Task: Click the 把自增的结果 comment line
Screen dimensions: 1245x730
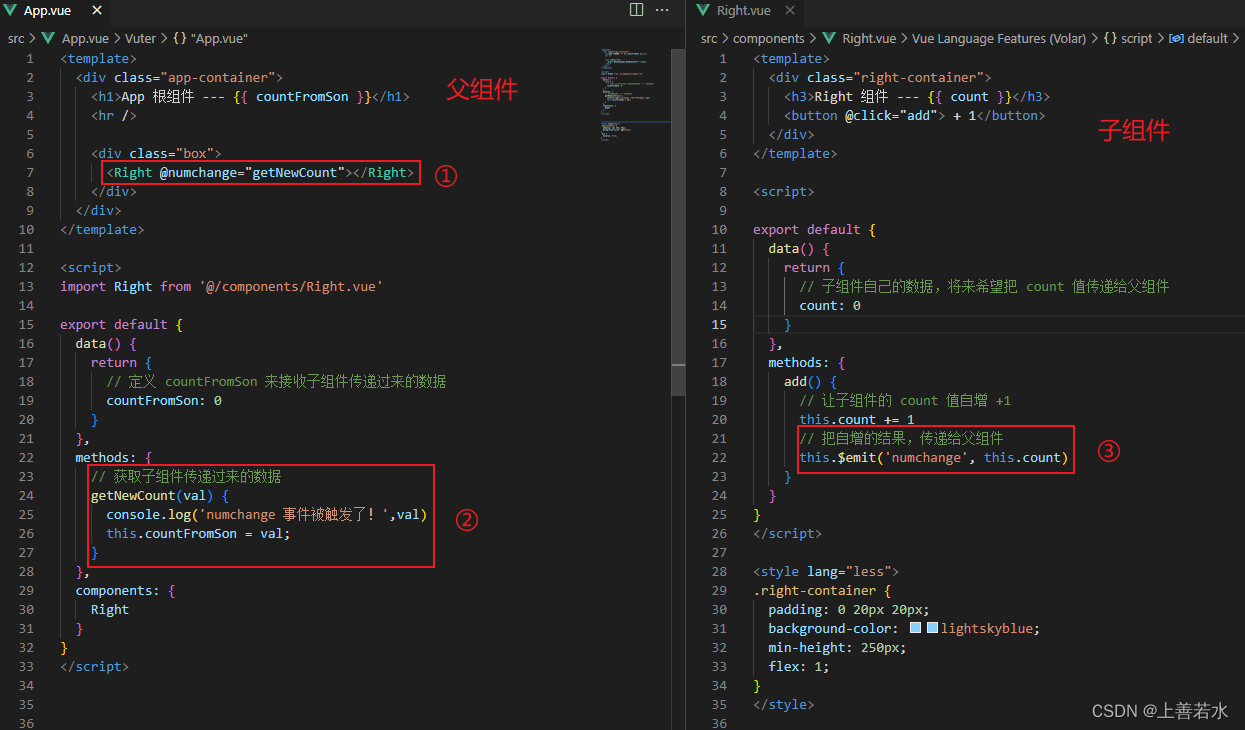Action: 901,439
